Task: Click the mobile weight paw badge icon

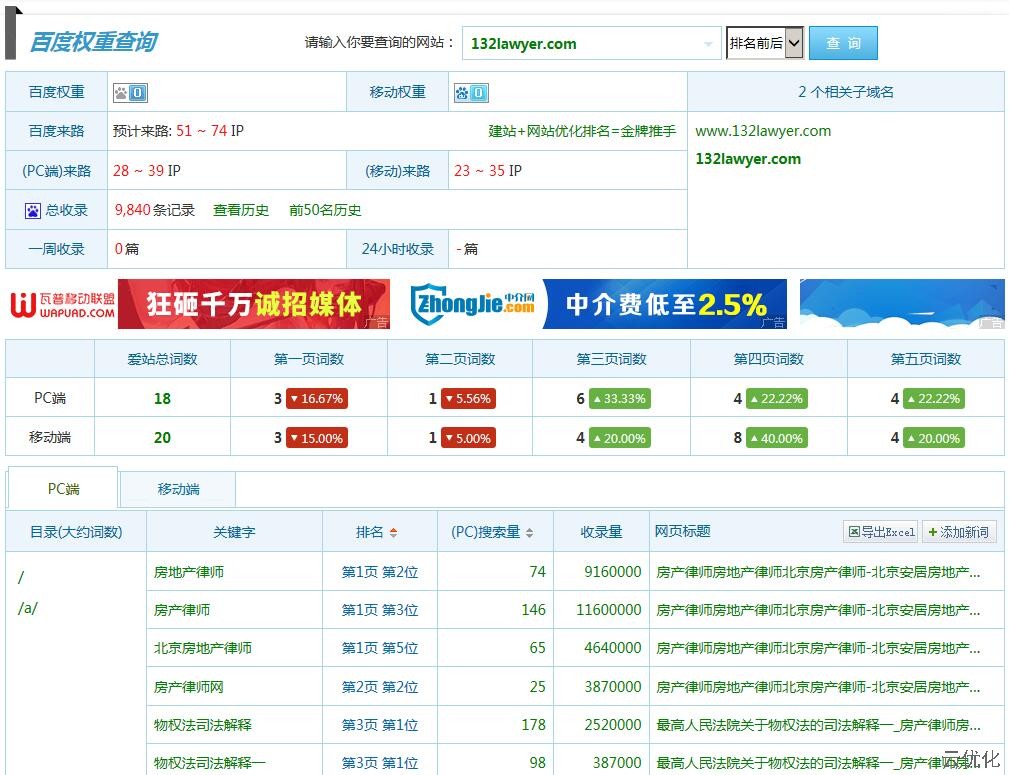Action: [472, 93]
